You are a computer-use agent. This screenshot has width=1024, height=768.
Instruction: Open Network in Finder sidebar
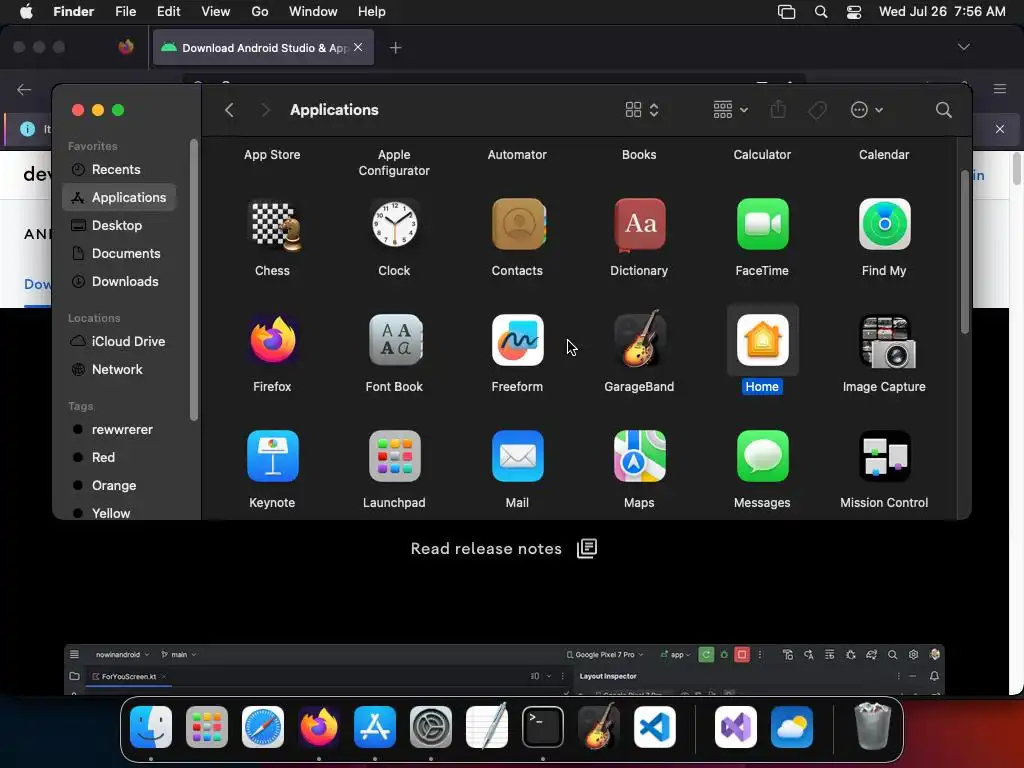[119, 370]
